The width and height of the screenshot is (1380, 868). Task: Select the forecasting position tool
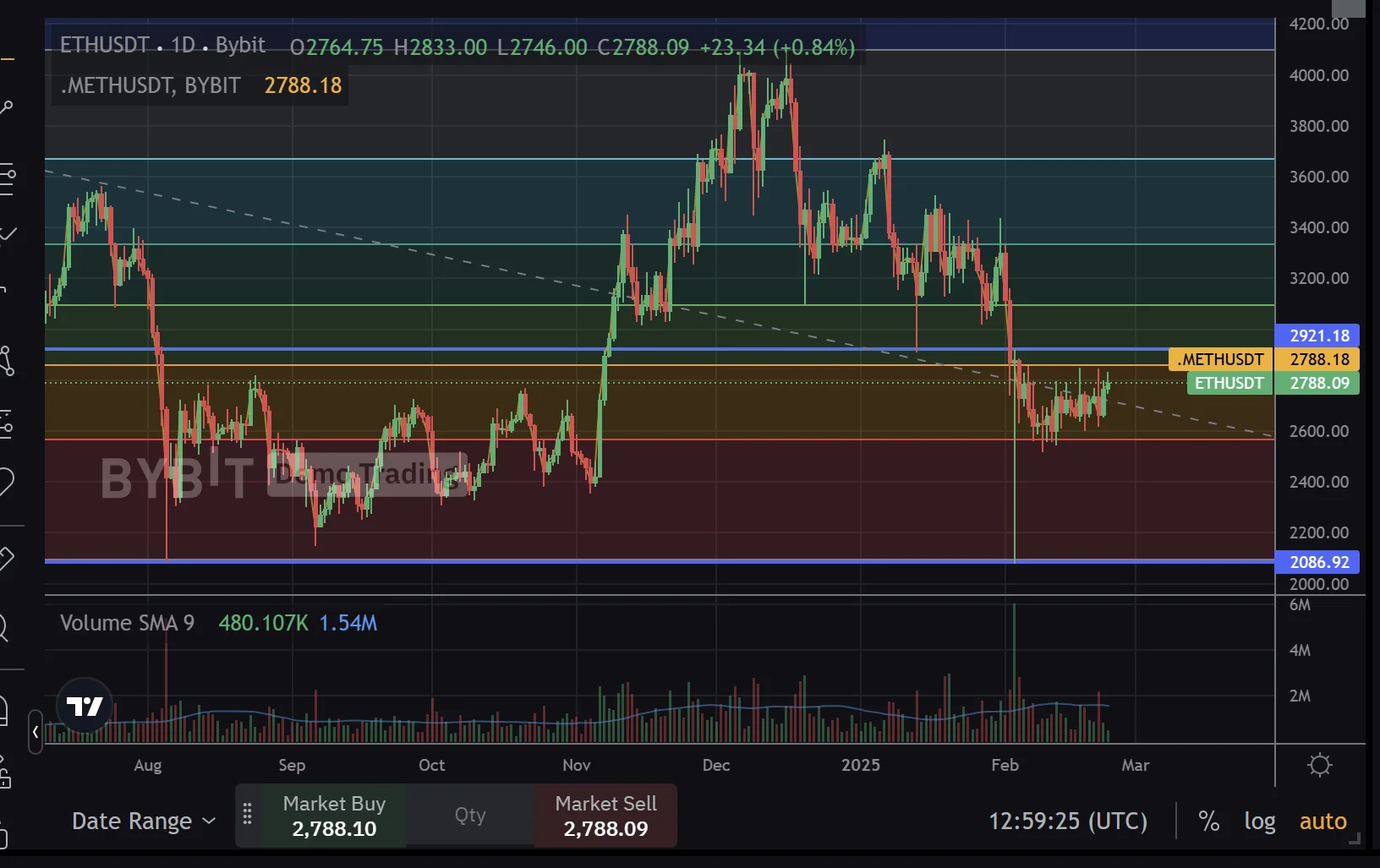(x=7, y=424)
